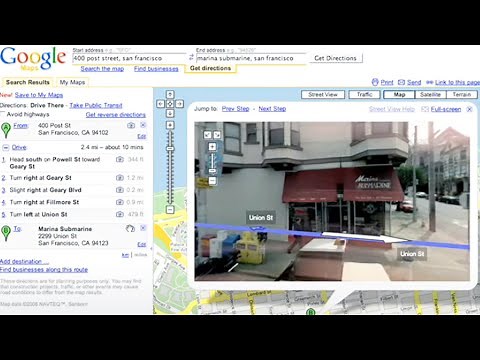Click the Google Maps logo

point(33,59)
